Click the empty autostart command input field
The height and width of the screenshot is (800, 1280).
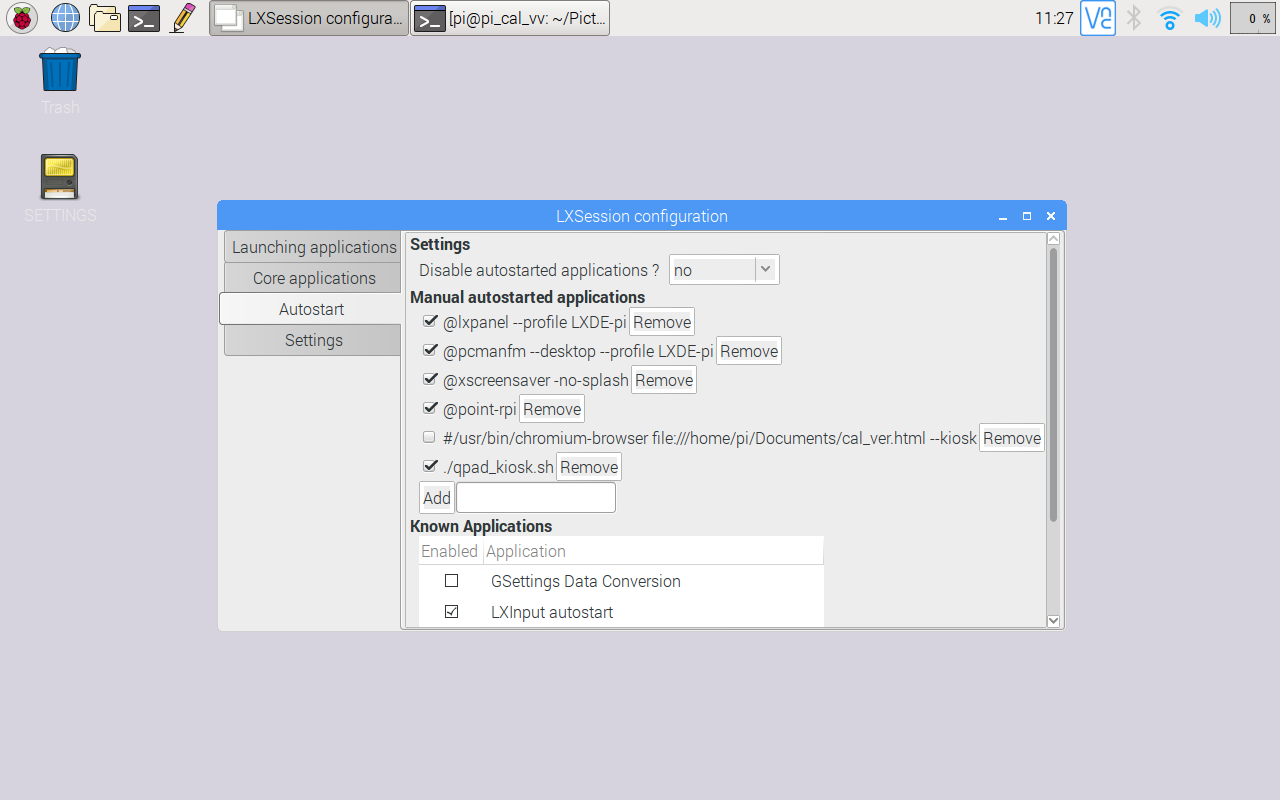pos(535,496)
